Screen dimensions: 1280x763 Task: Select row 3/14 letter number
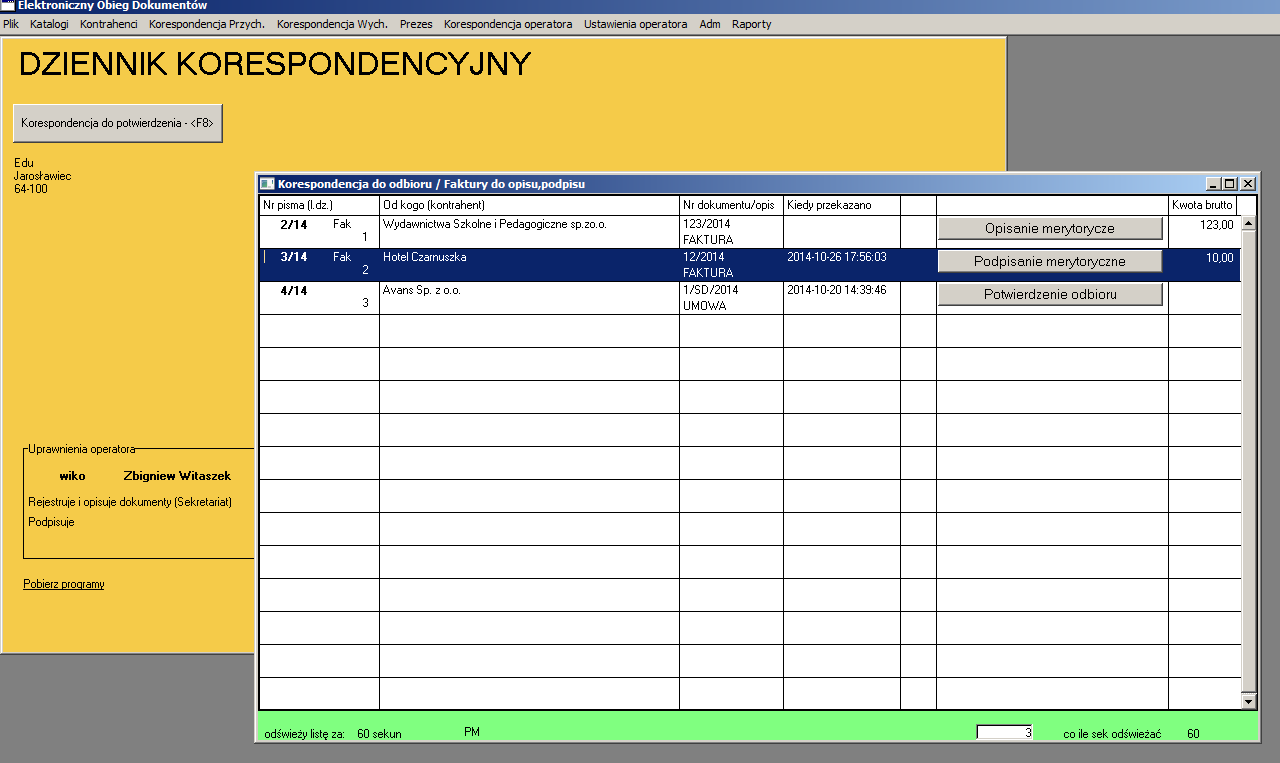tap(294, 258)
